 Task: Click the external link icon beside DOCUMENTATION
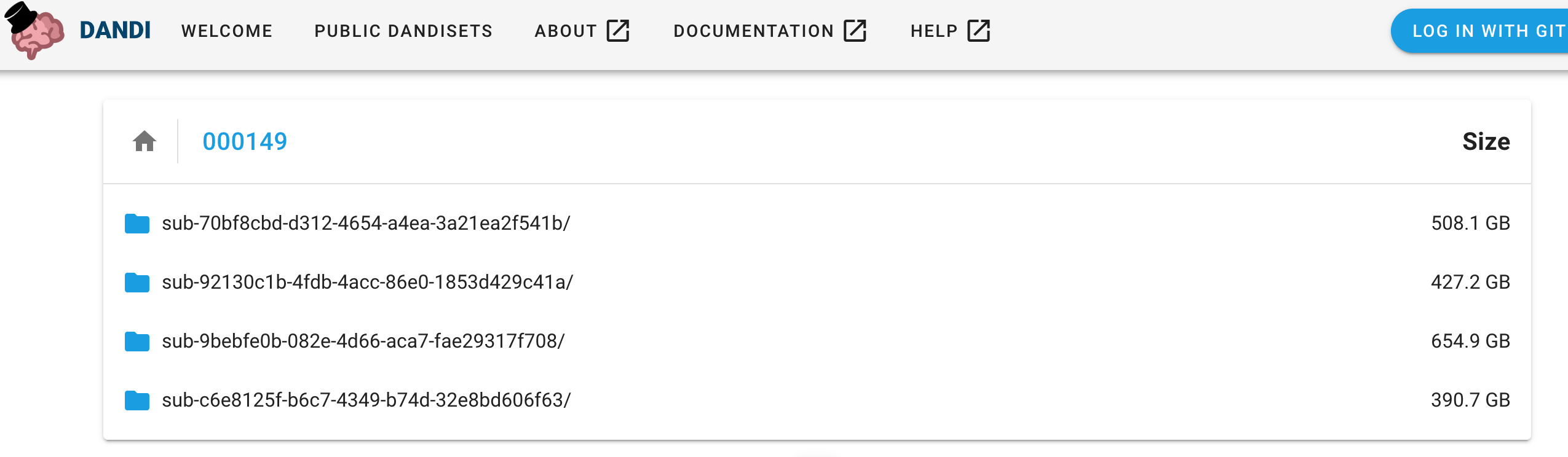pyautogui.click(x=855, y=30)
